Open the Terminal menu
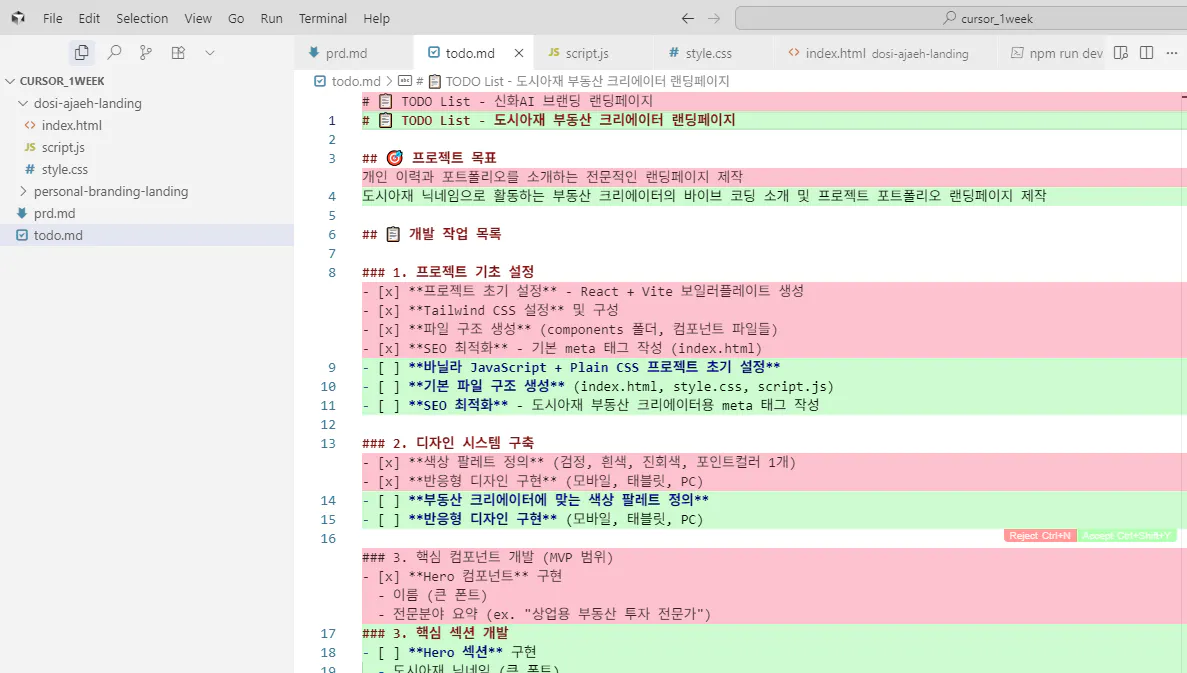Image resolution: width=1187 pixels, height=673 pixels. (322, 18)
